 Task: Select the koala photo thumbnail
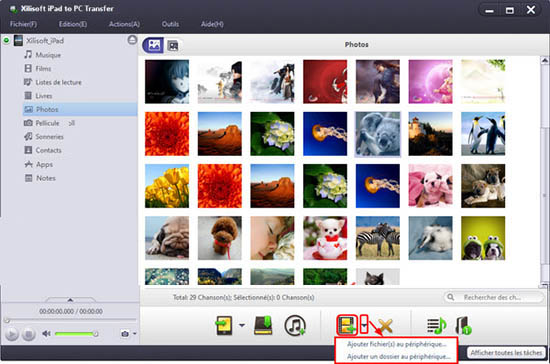click(378, 134)
